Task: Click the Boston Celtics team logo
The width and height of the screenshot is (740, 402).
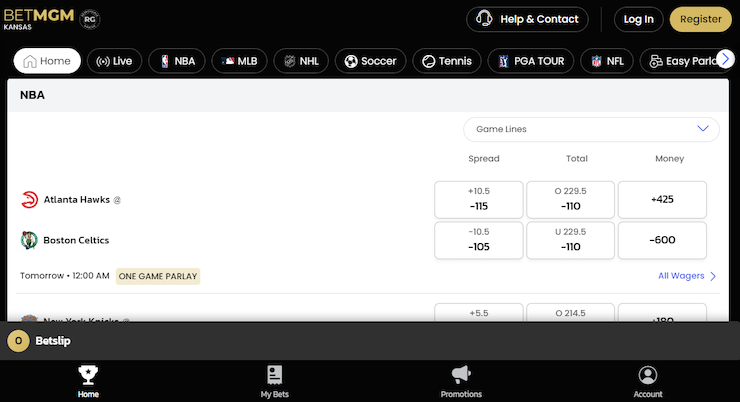Action: point(29,240)
